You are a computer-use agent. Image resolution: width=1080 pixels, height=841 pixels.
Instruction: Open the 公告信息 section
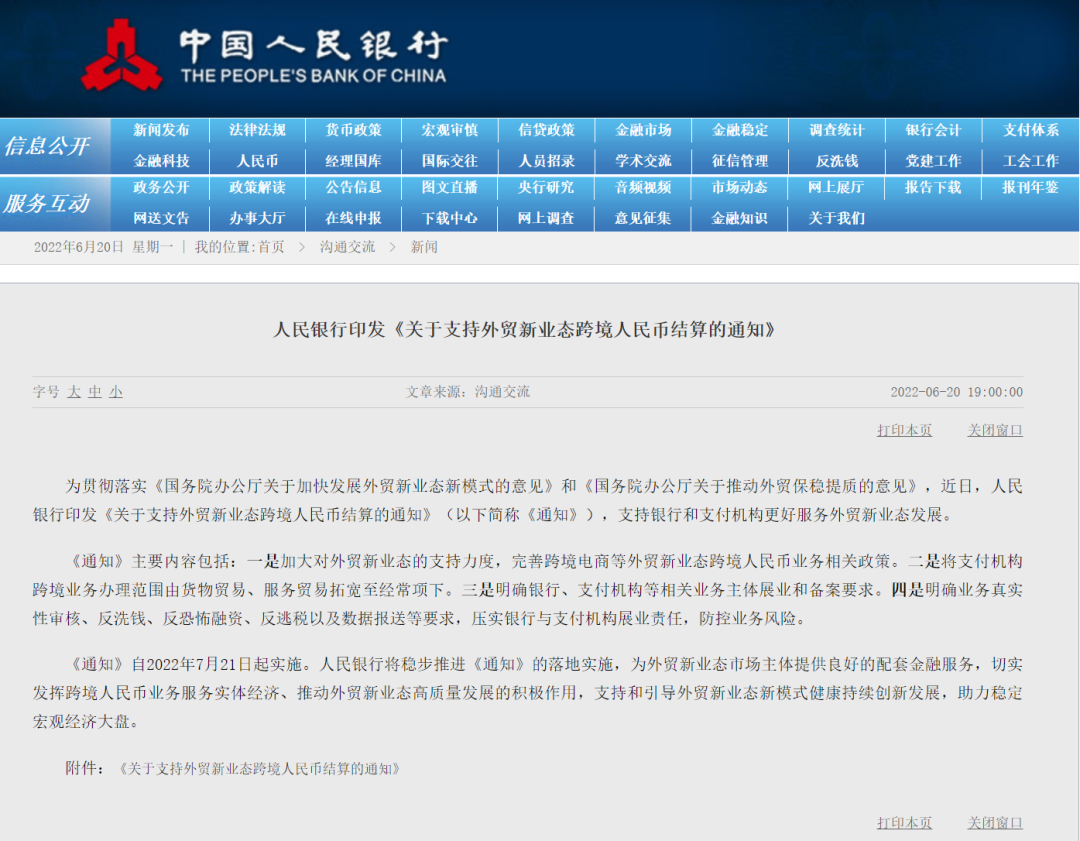[353, 188]
